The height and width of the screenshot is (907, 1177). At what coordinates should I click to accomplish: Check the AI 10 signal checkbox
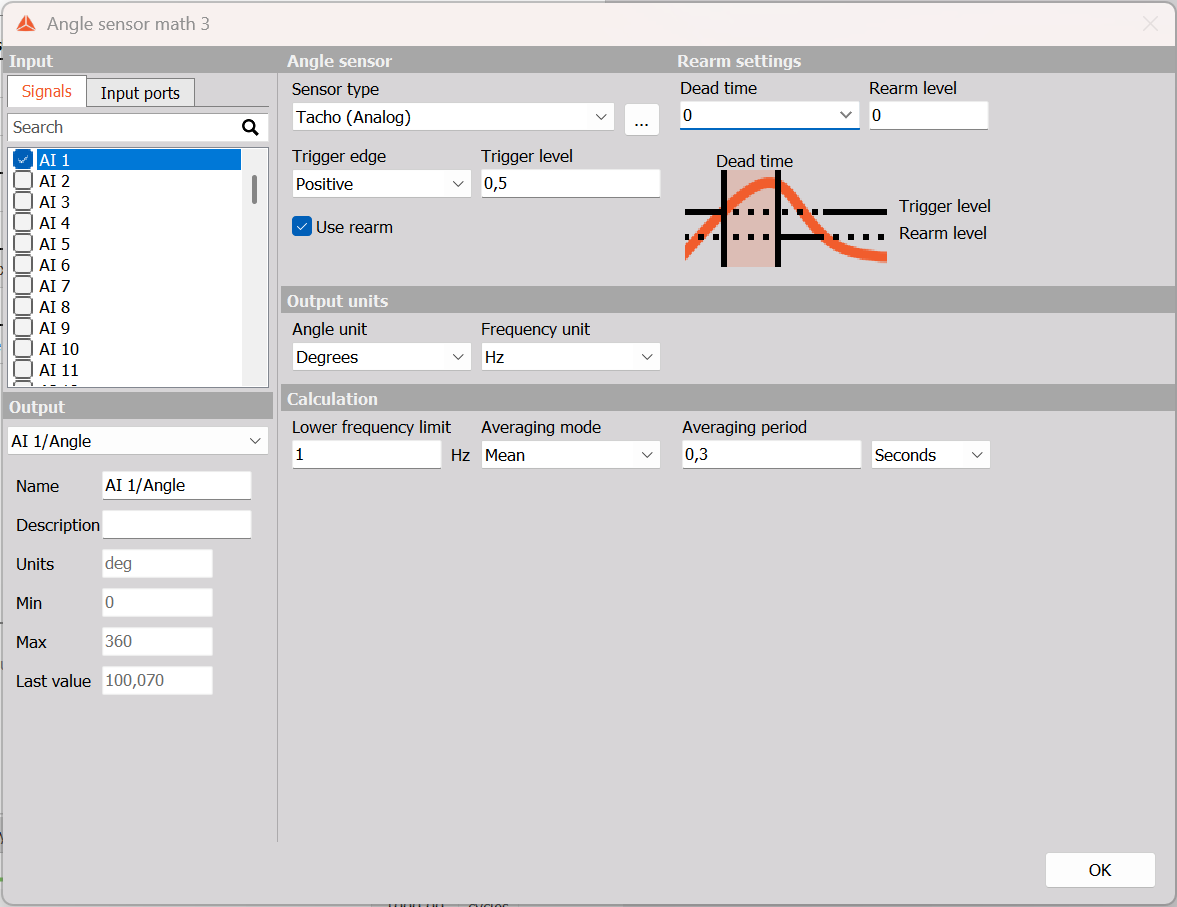pyautogui.click(x=23, y=348)
